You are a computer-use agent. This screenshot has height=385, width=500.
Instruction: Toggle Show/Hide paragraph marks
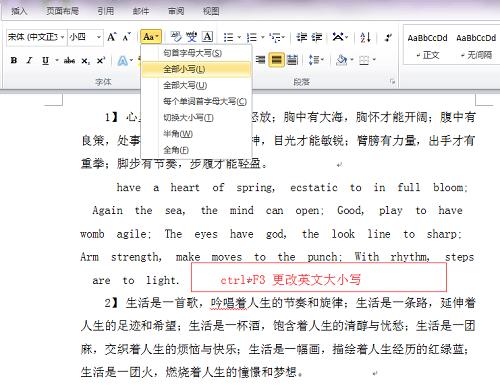388,37
